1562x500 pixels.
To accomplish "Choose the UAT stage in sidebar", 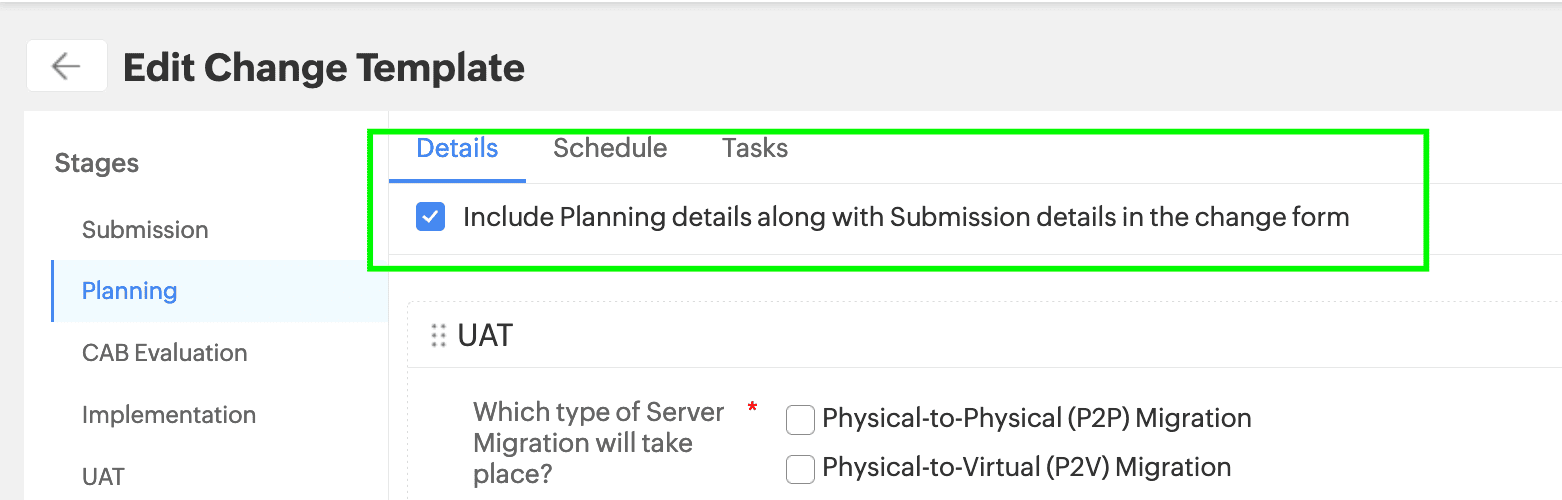I will 103,477.
